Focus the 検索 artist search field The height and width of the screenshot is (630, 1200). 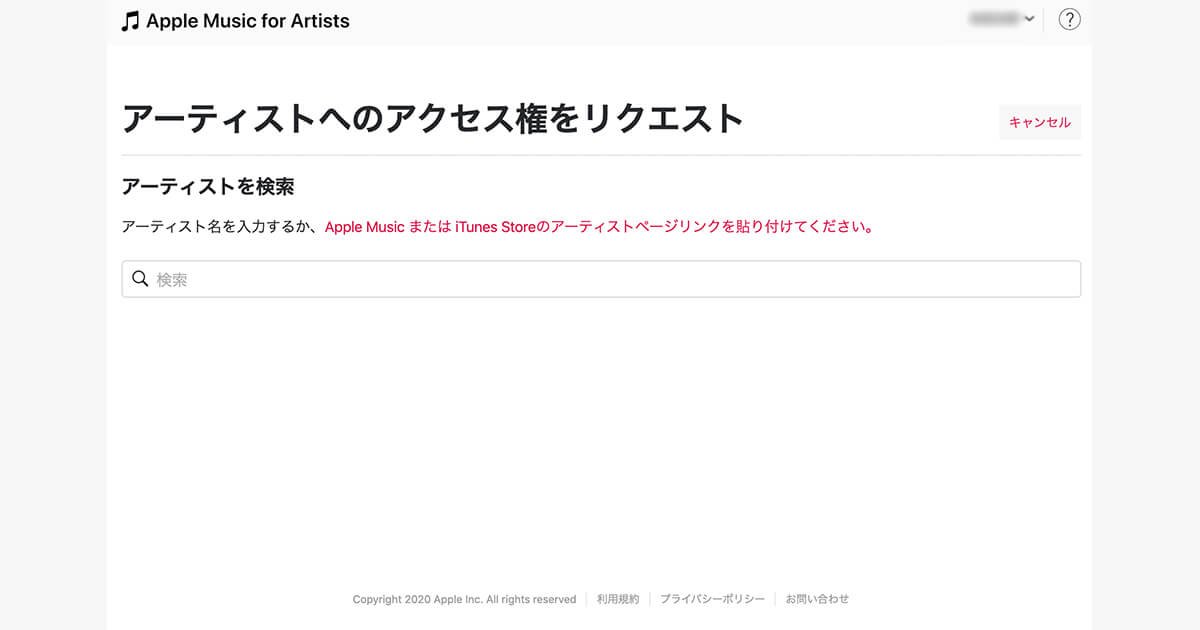pos(601,279)
